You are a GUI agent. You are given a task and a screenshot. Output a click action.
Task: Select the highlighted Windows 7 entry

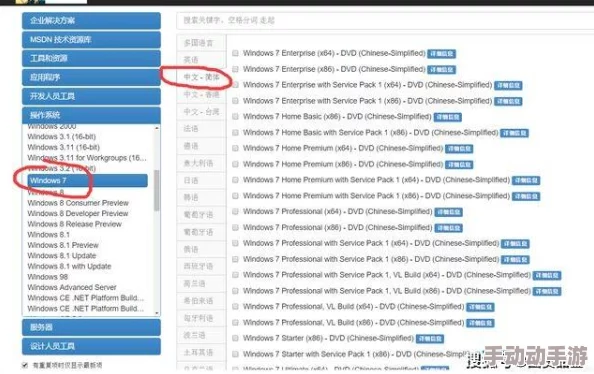pyautogui.click(x=88, y=180)
